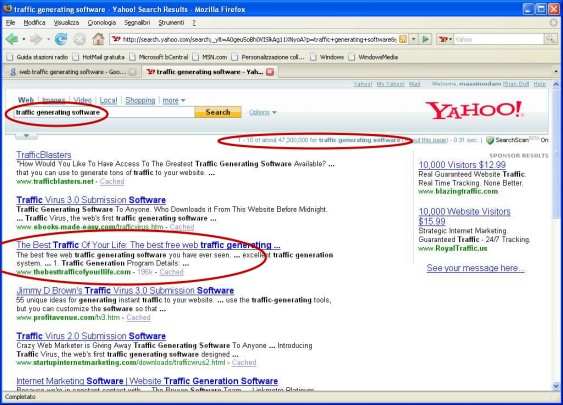The width and height of the screenshot is (563, 405).
Task: Open the HotMail gratuita bookmark
Action: tap(99, 57)
